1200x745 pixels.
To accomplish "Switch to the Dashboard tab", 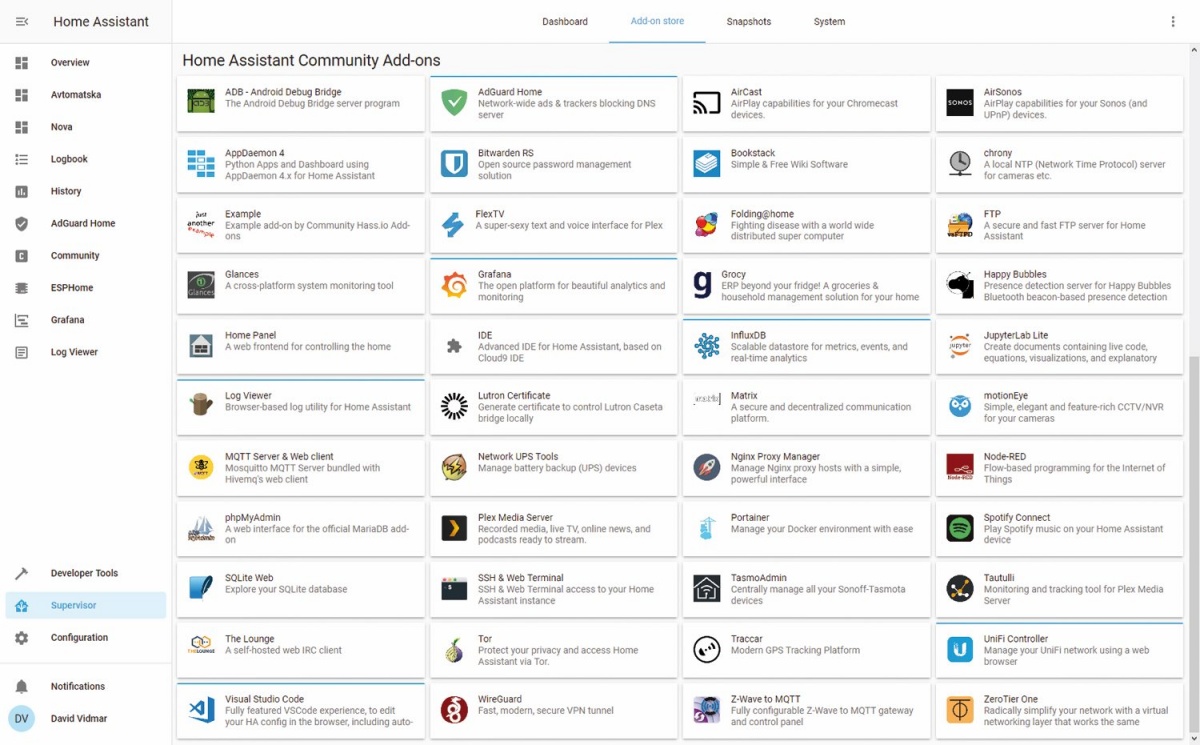I will pos(565,21).
